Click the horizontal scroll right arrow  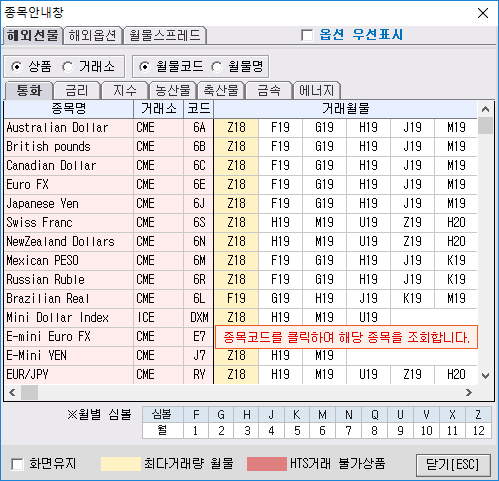pos(469,392)
